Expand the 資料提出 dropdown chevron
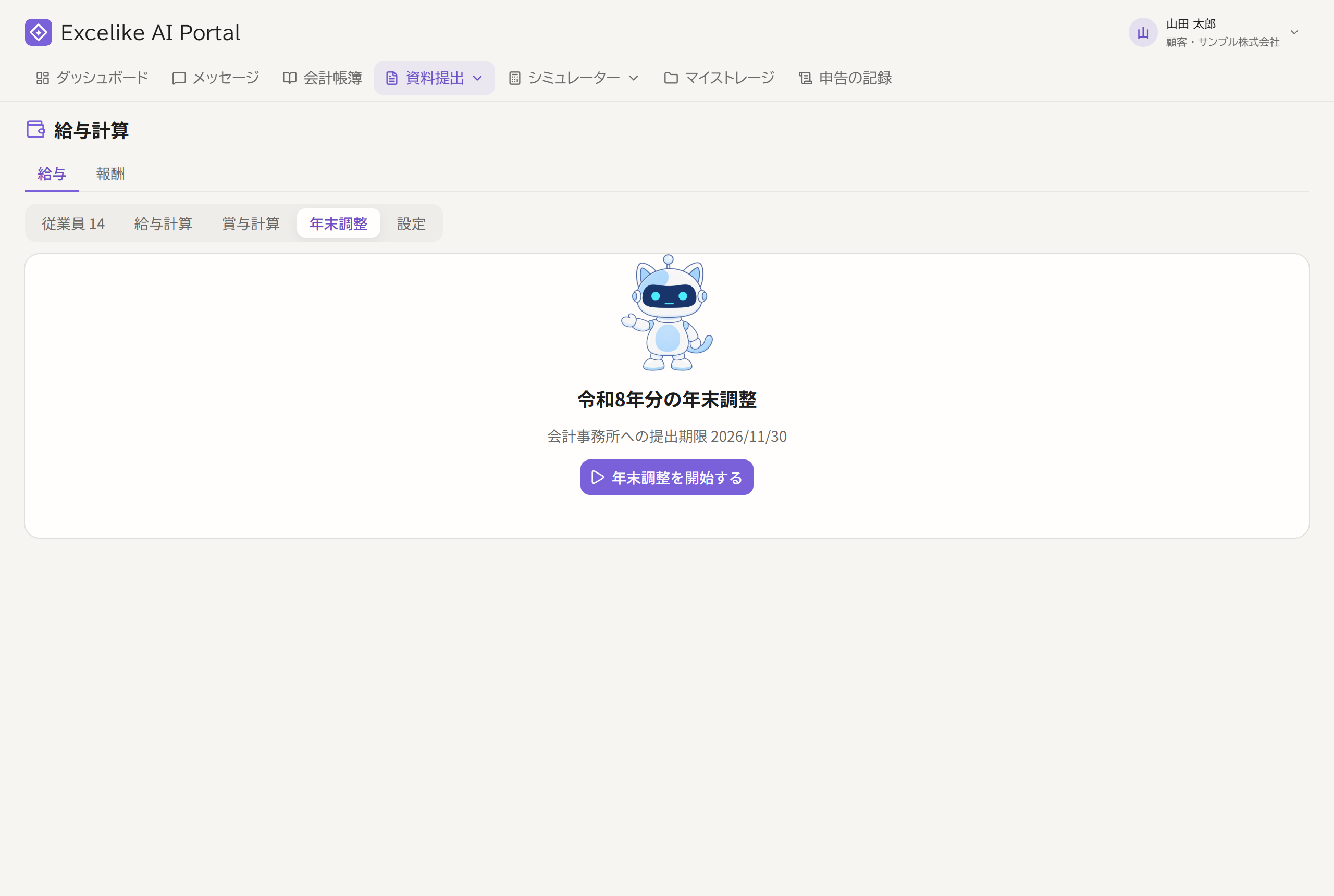Screen dimensions: 1334x896 click(x=477, y=78)
